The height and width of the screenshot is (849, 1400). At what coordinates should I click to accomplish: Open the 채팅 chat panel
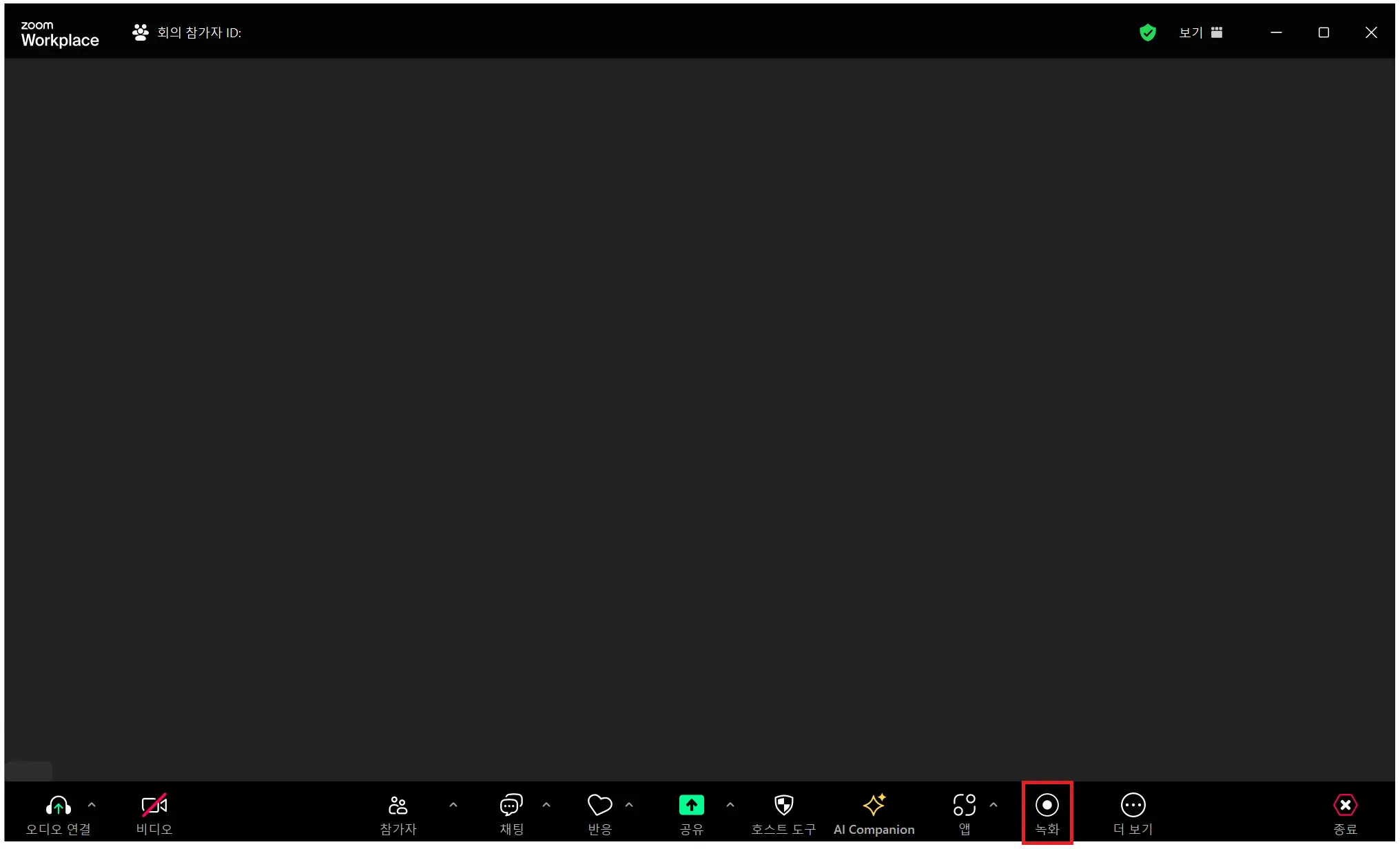(511, 806)
